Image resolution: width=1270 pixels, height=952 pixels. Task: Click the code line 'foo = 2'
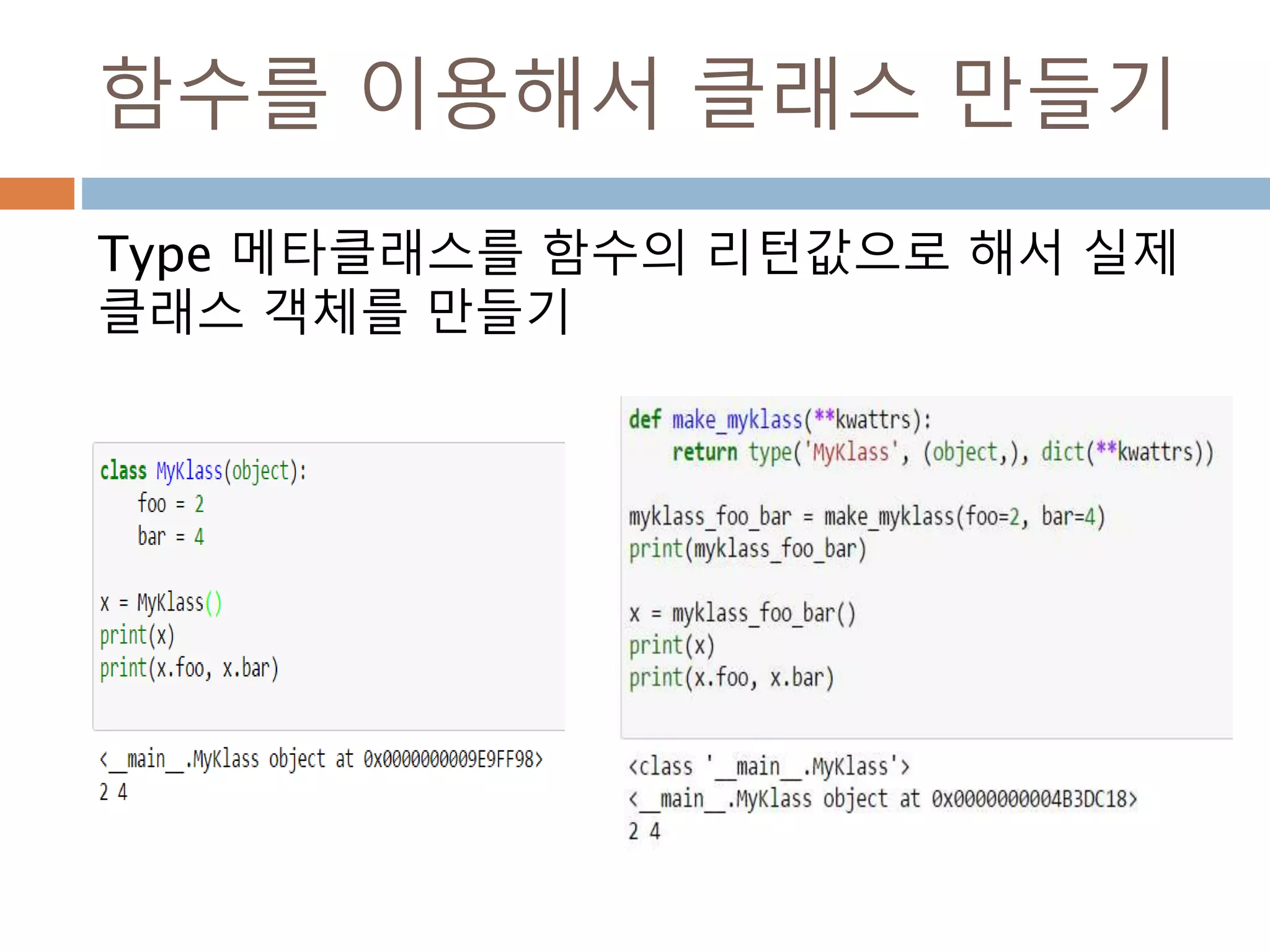[x=171, y=503]
